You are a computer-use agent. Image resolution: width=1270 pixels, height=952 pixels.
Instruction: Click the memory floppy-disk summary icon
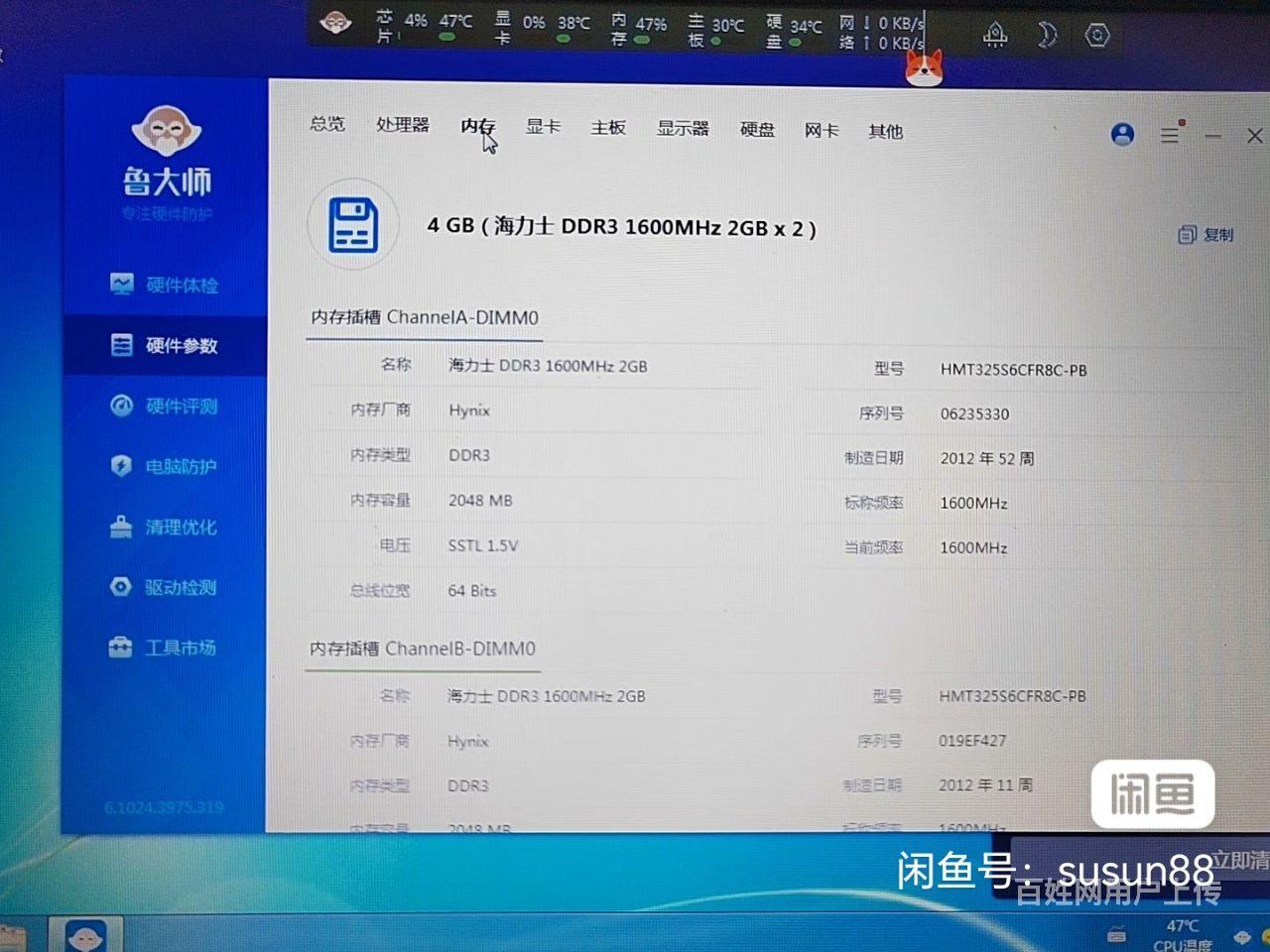pos(353,225)
